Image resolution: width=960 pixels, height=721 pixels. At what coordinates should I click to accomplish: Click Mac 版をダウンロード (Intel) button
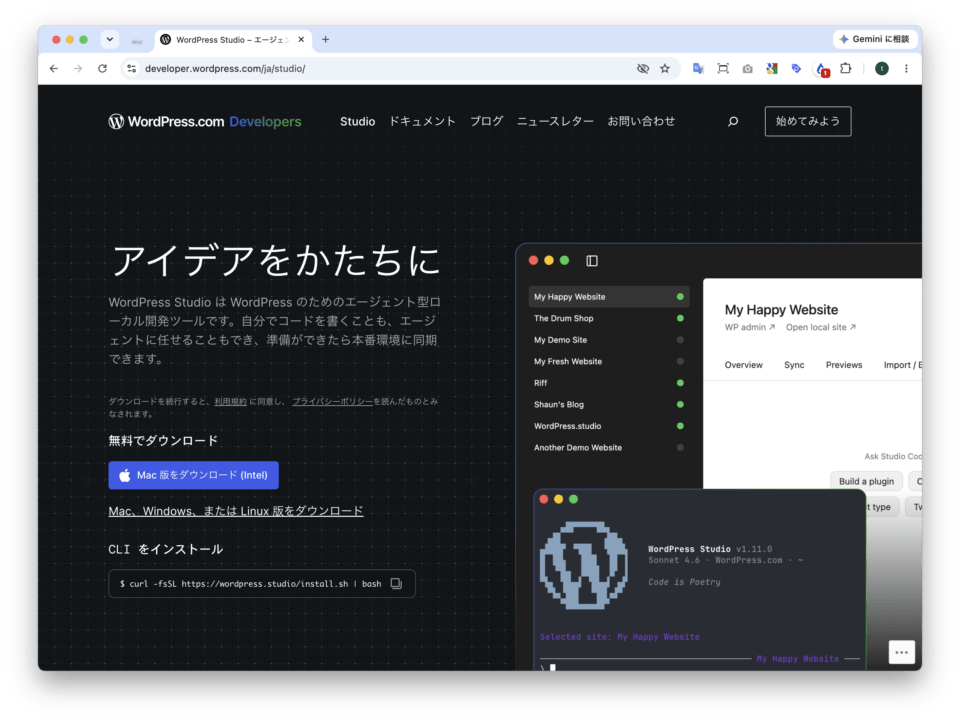click(x=193, y=475)
